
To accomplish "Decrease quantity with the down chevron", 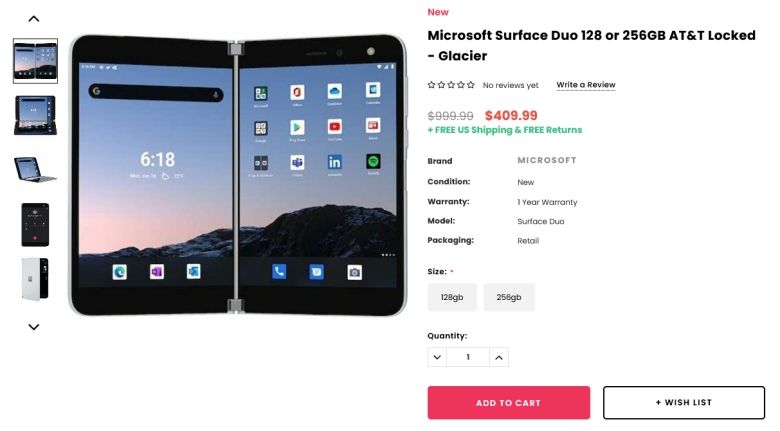I will 437,357.
